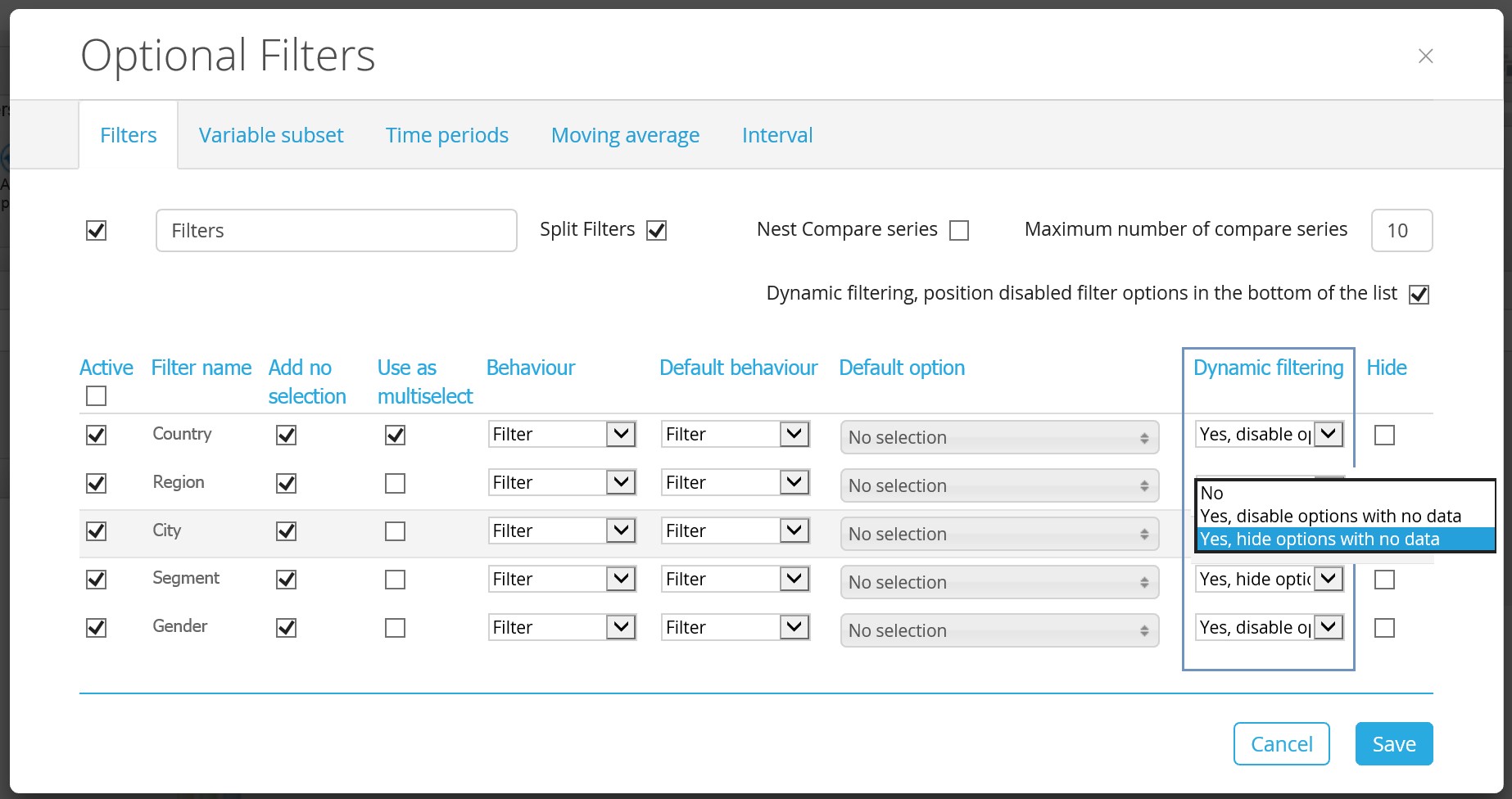Enable Nest Compare series checkbox
Viewport: 1512px width, 799px height.
pyautogui.click(x=959, y=231)
